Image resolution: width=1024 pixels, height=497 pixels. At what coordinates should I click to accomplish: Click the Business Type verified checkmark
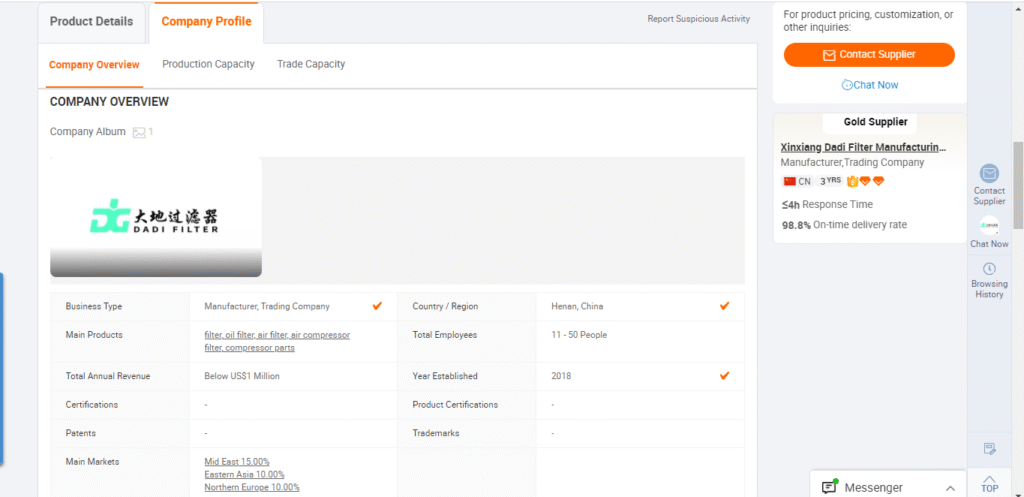coord(377,306)
